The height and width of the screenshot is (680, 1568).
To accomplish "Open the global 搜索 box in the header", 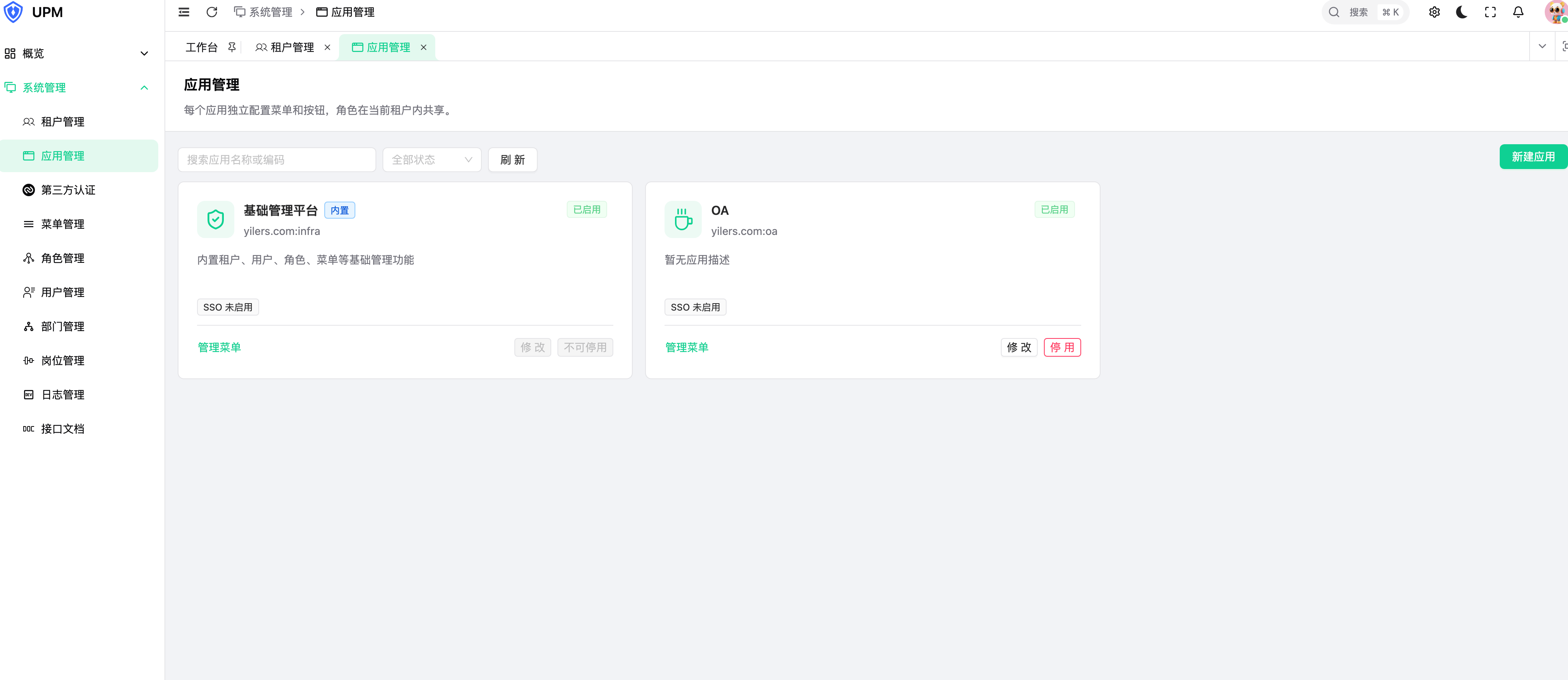I will [x=1365, y=12].
